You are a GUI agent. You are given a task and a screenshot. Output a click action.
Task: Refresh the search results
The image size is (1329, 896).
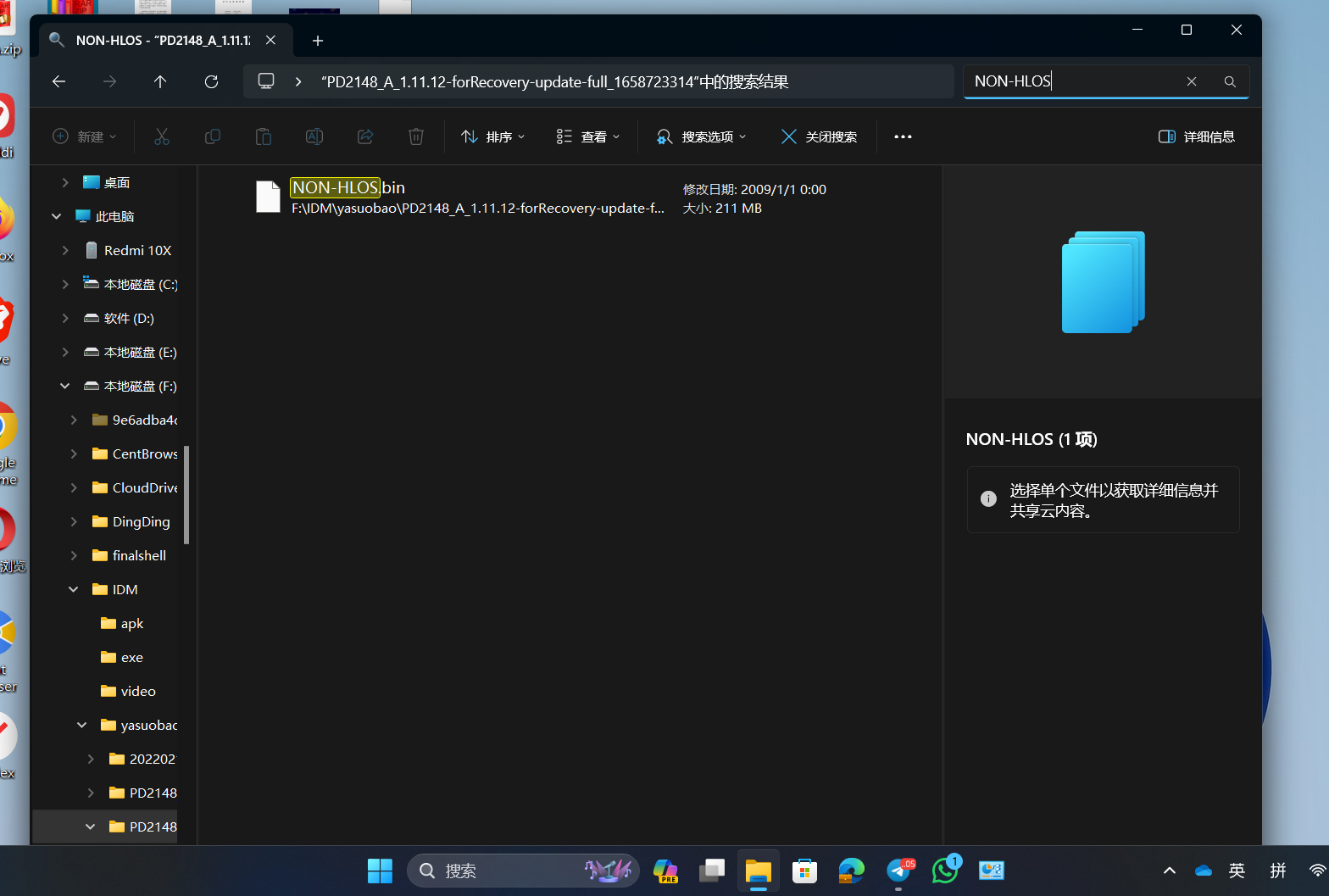pyautogui.click(x=211, y=81)
